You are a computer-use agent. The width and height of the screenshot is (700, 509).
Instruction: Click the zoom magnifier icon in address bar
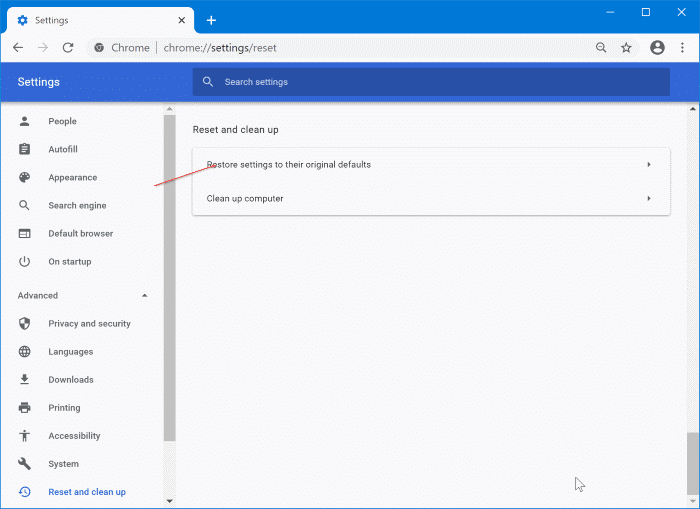click(x=601, y=47)
